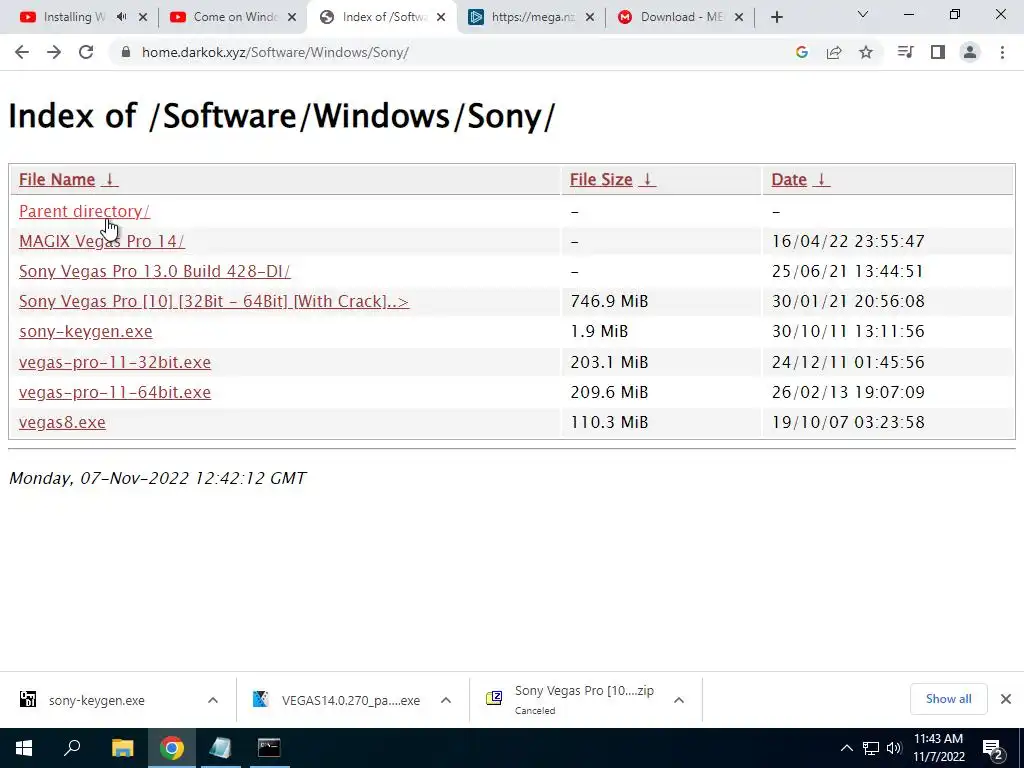Sort by Date column
Viewport: 1024px width, 768px height.
pos(800,180)
